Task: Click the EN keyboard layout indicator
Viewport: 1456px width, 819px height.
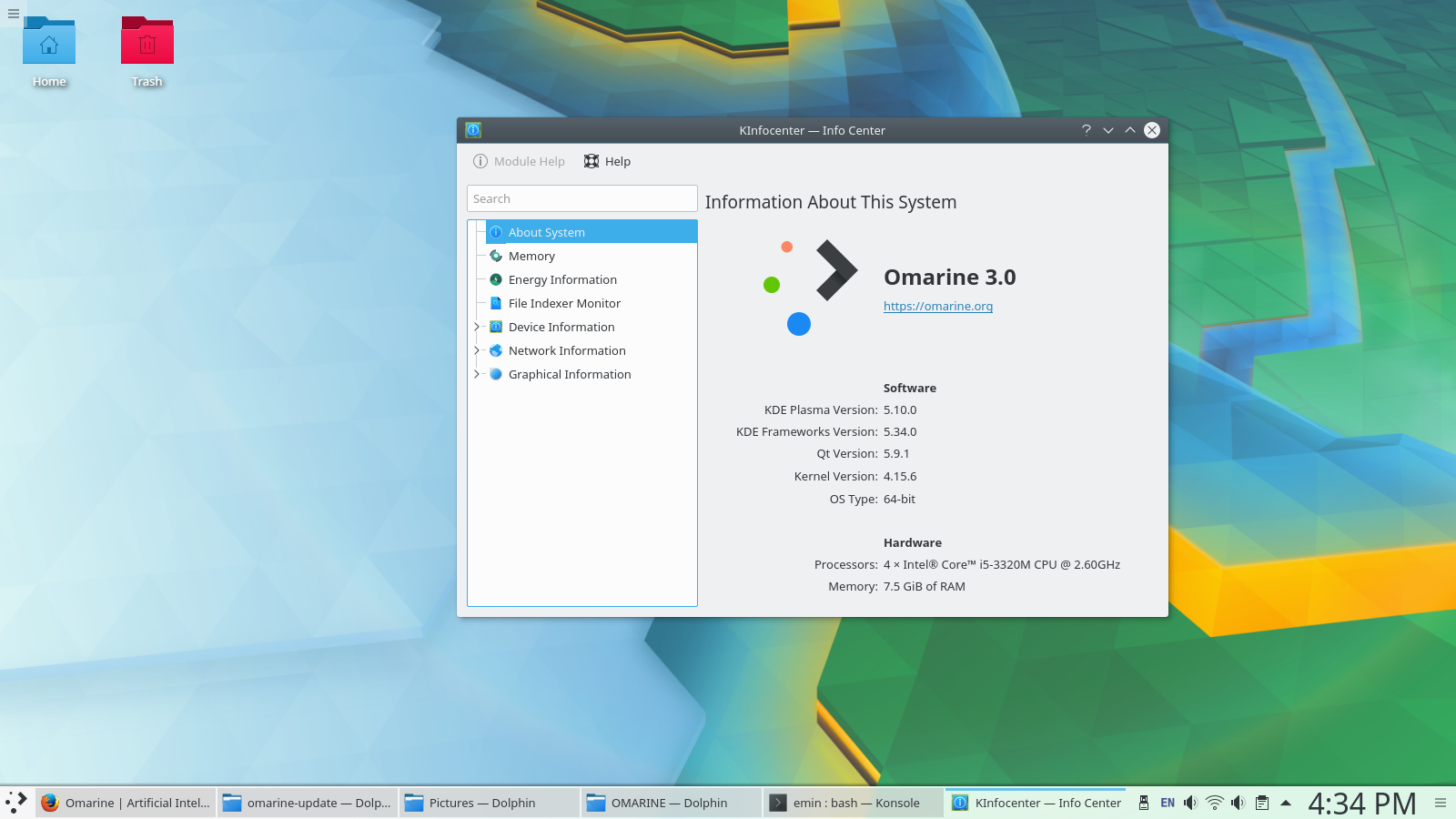Action: click(1168, 803)
